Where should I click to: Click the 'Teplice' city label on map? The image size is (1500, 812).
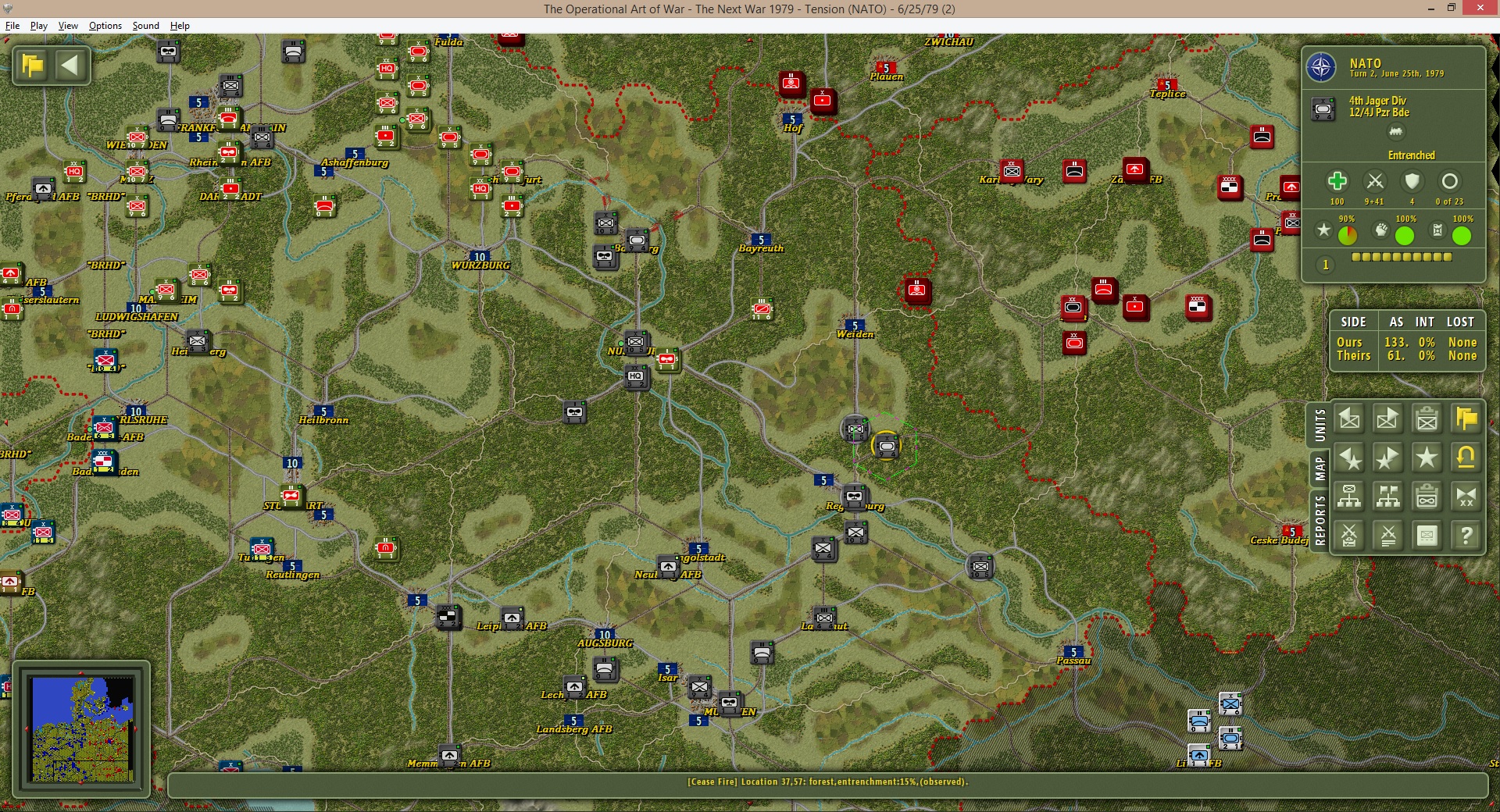point(1167,94)
